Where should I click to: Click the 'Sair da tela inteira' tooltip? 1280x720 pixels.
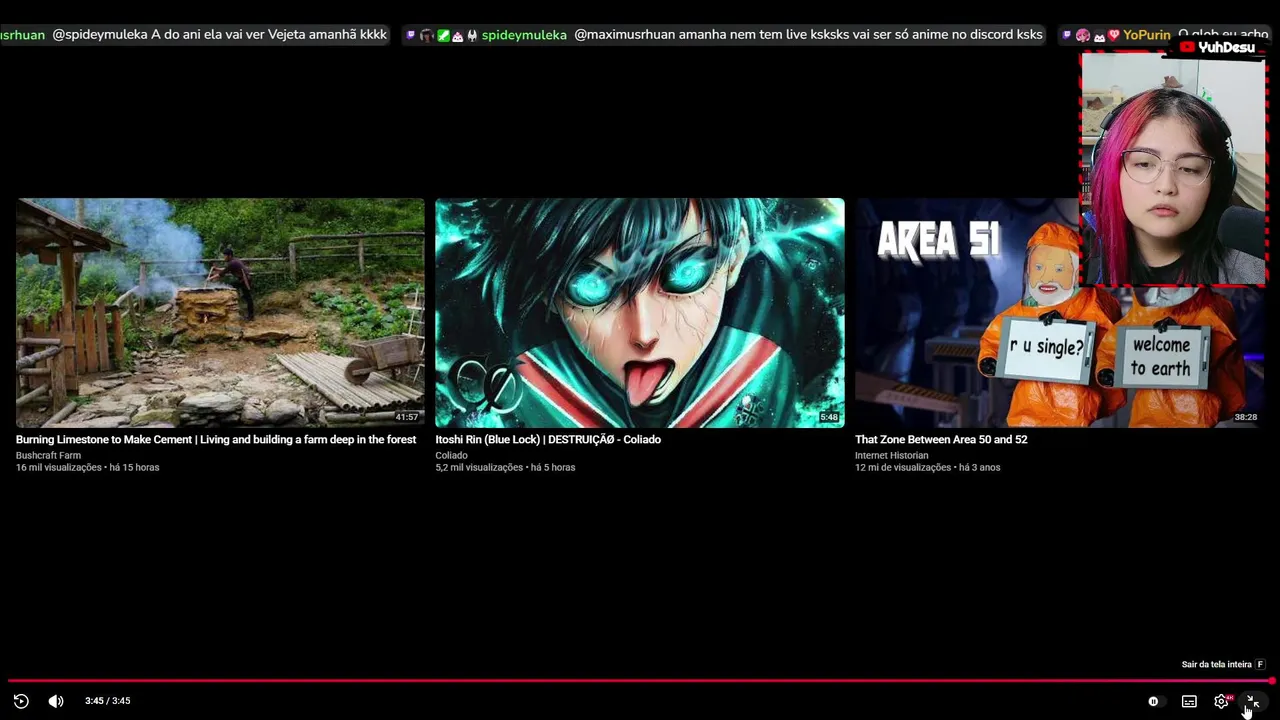pyautogui.click(x=1223, y=664)
